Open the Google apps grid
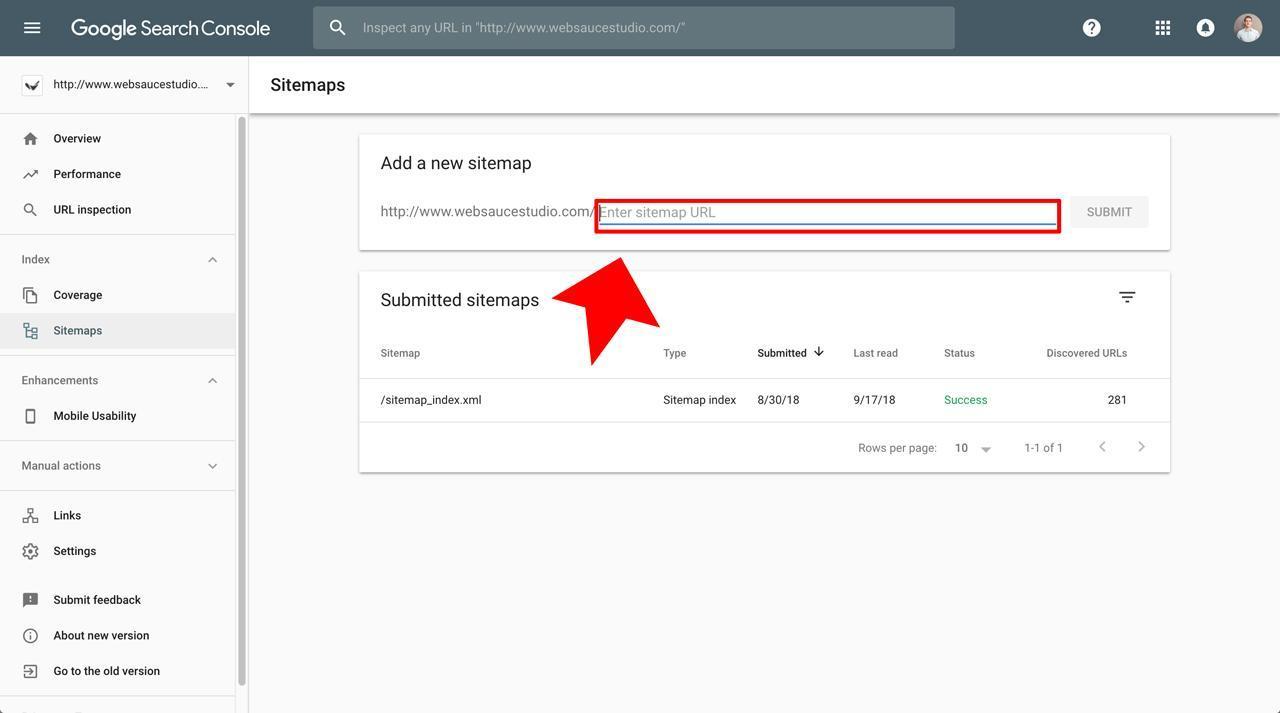 point(1163,28)
